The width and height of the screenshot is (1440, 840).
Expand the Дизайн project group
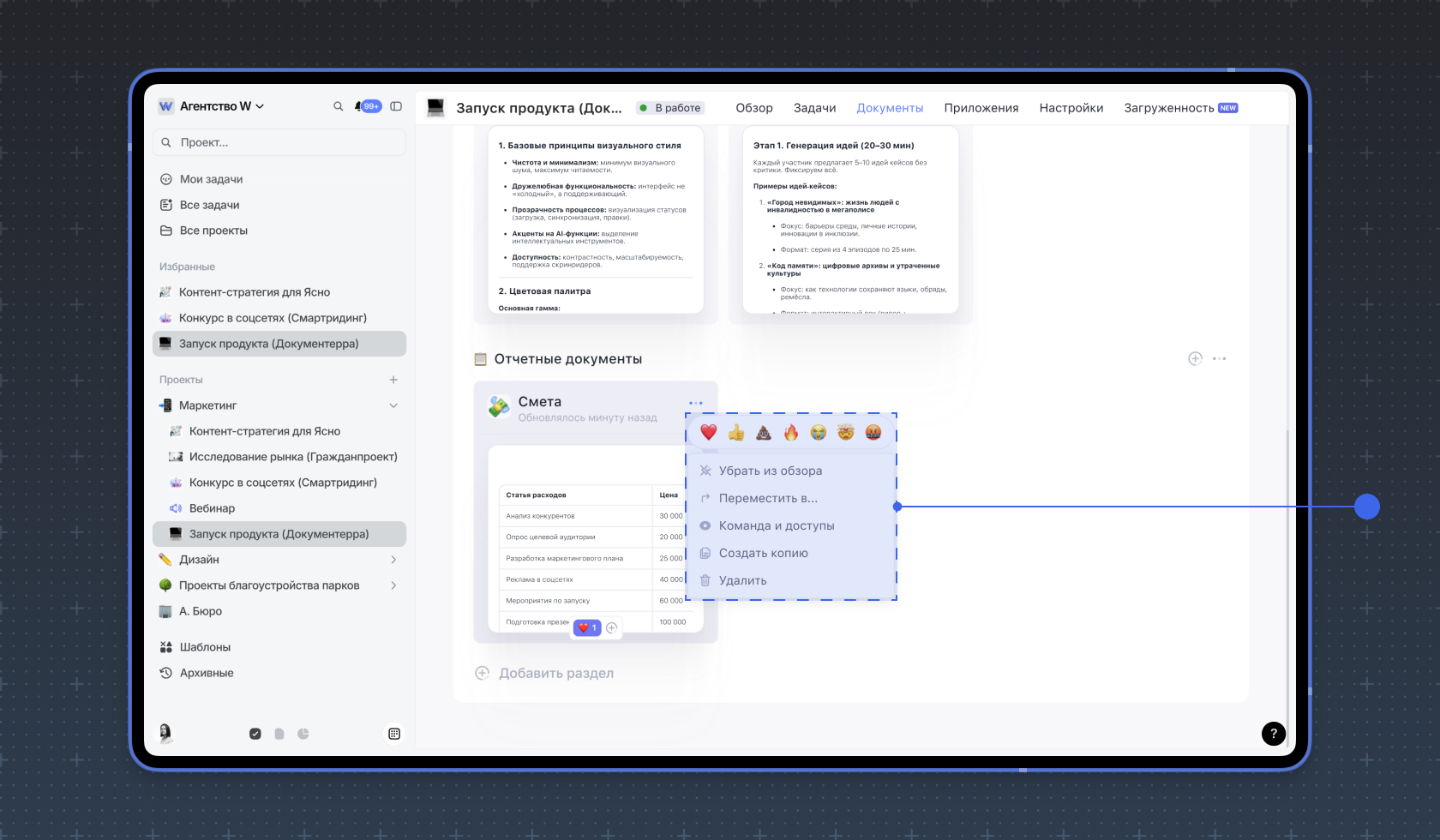point(393,560)
